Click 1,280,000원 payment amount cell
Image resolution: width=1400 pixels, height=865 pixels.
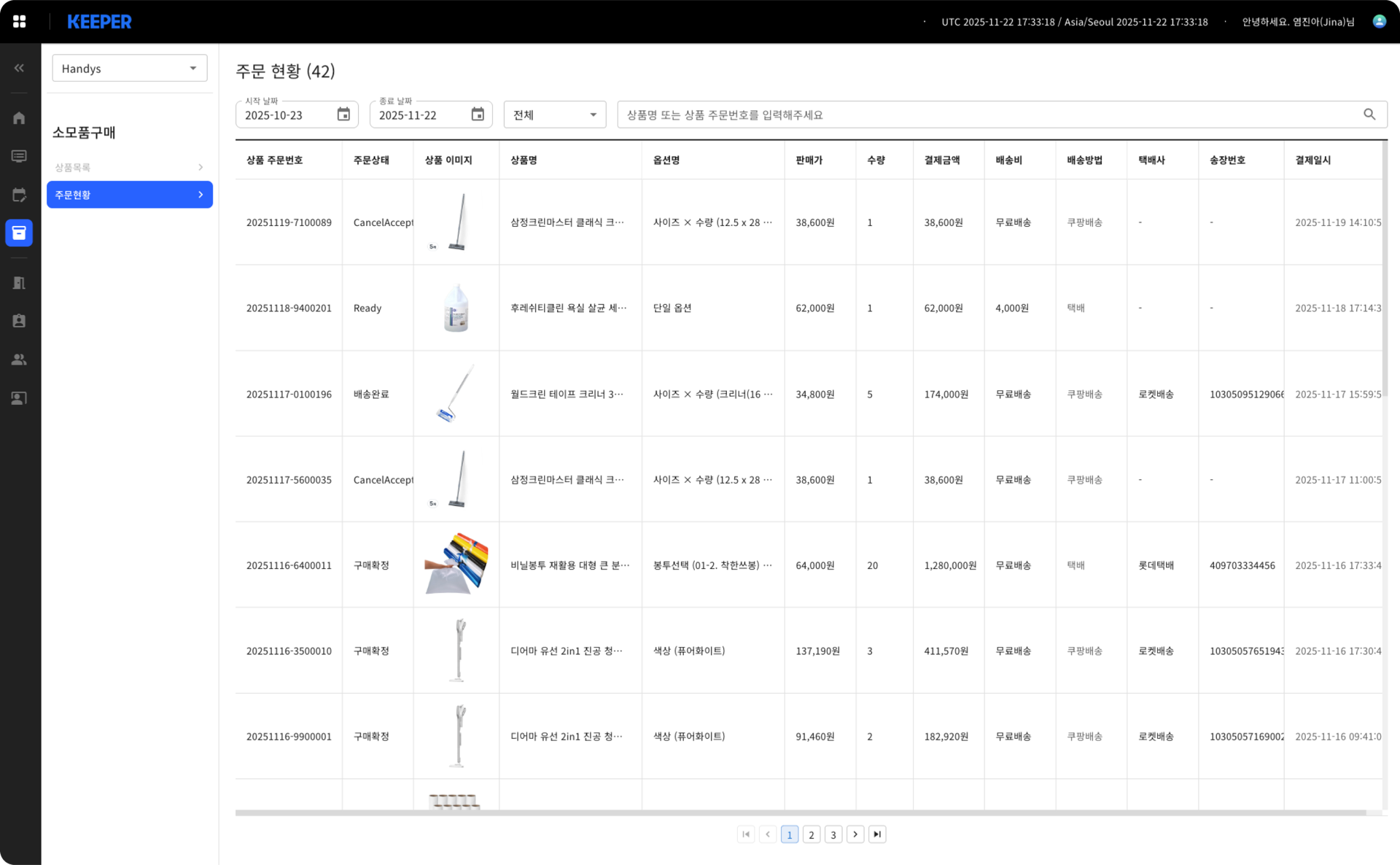(950, 565)
